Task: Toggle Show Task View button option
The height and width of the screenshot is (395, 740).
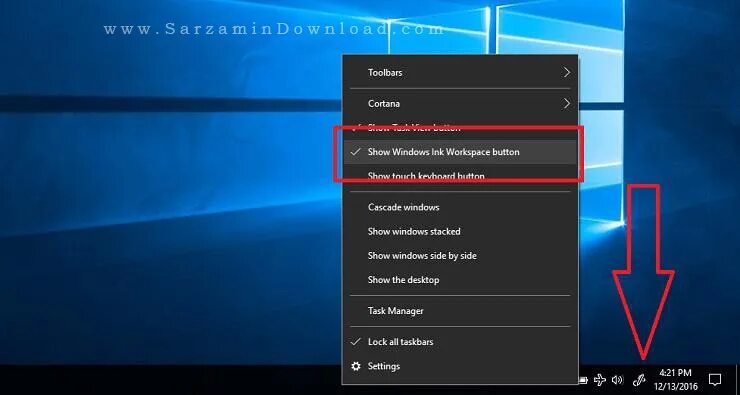Action: click(x=460, y=128)
